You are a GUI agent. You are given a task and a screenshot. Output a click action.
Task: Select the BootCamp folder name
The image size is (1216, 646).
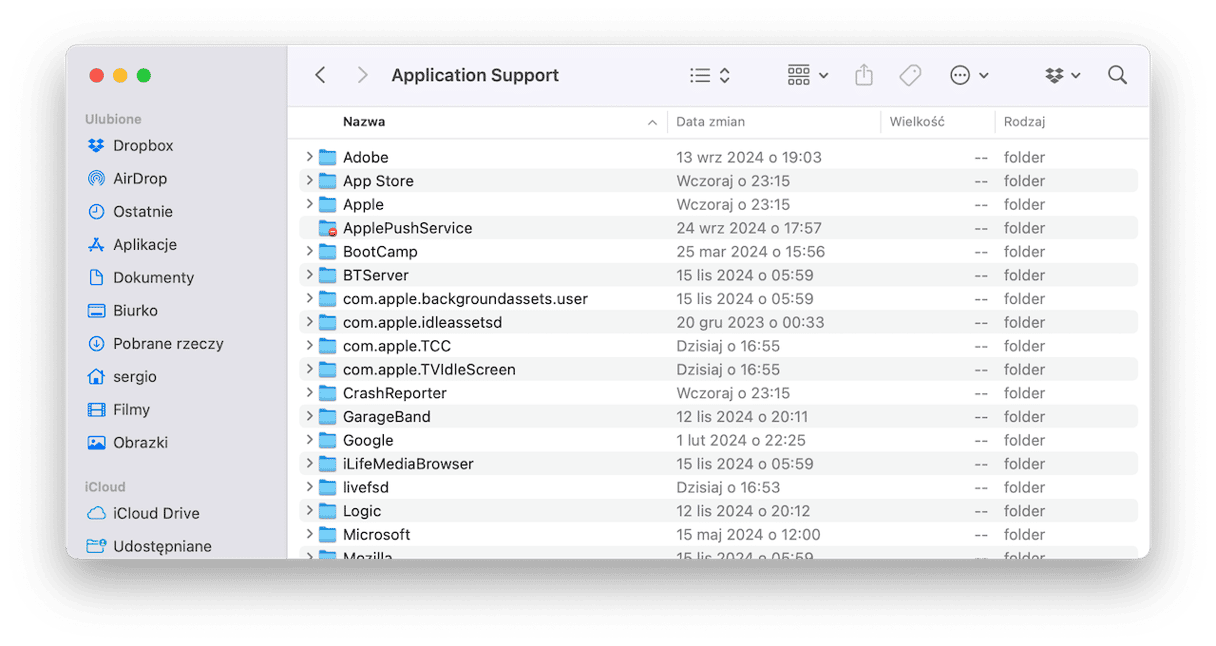coord(380,252)
